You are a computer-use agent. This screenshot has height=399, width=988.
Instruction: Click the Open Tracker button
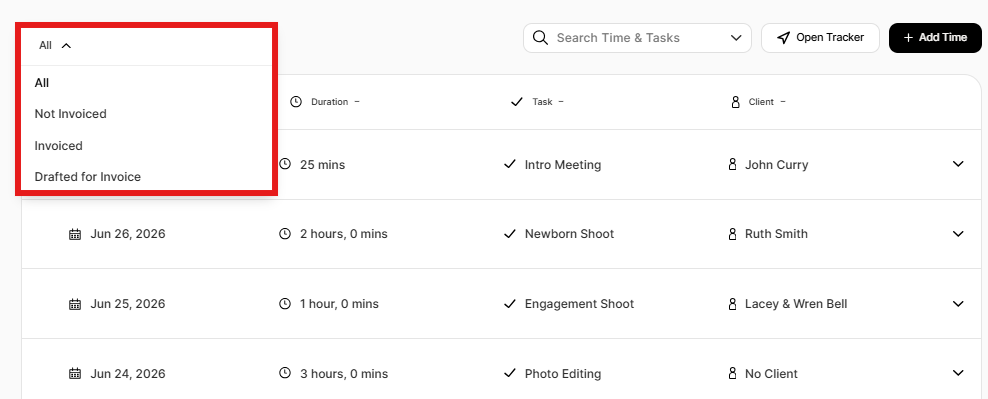(x=820, y=38)
